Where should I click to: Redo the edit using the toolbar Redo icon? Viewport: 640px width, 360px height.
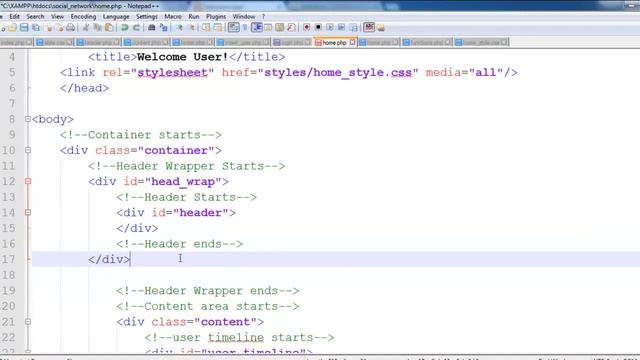click(x=136, y=27)
